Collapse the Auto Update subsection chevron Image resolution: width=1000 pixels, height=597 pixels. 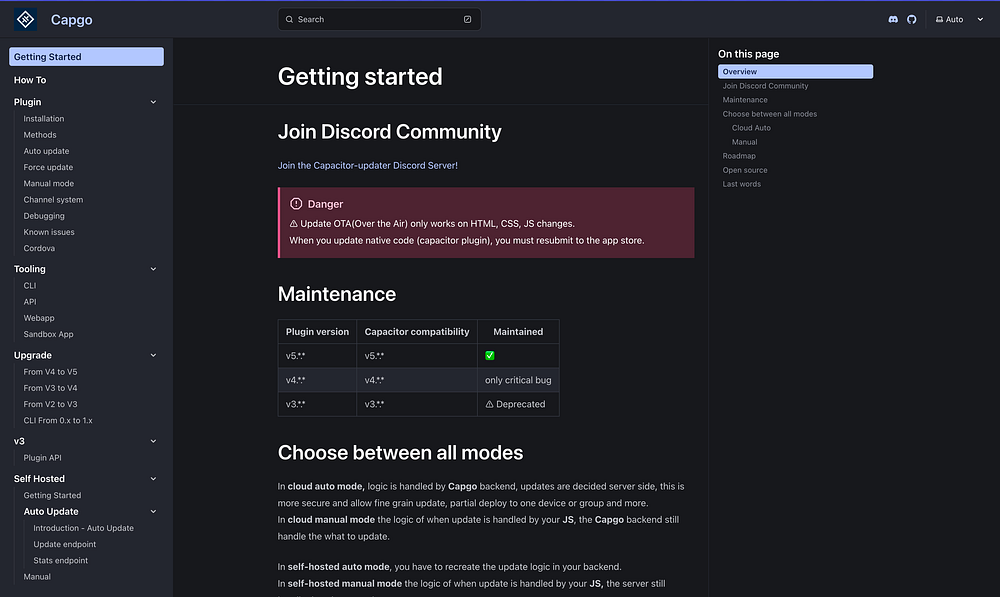(153, 512)
